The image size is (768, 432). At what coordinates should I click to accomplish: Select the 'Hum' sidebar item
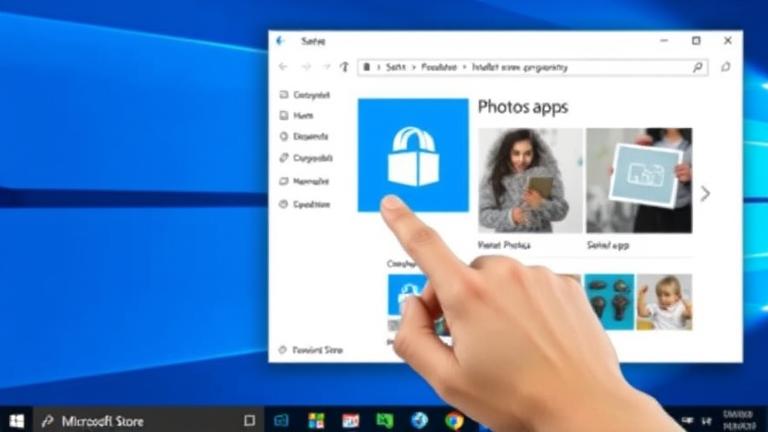coord(296,116)
